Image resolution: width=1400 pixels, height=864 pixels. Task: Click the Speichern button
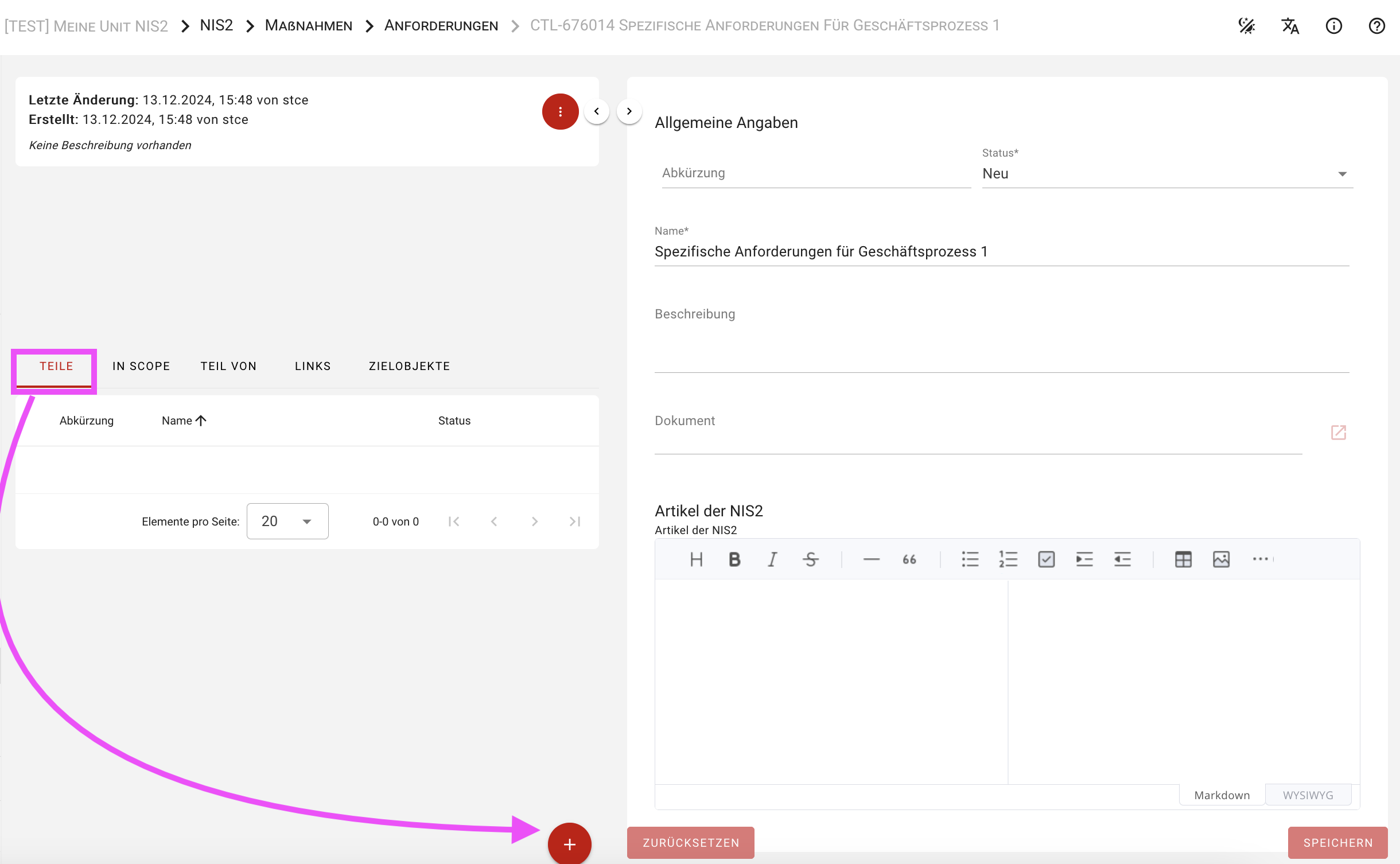coord(1337,843)
